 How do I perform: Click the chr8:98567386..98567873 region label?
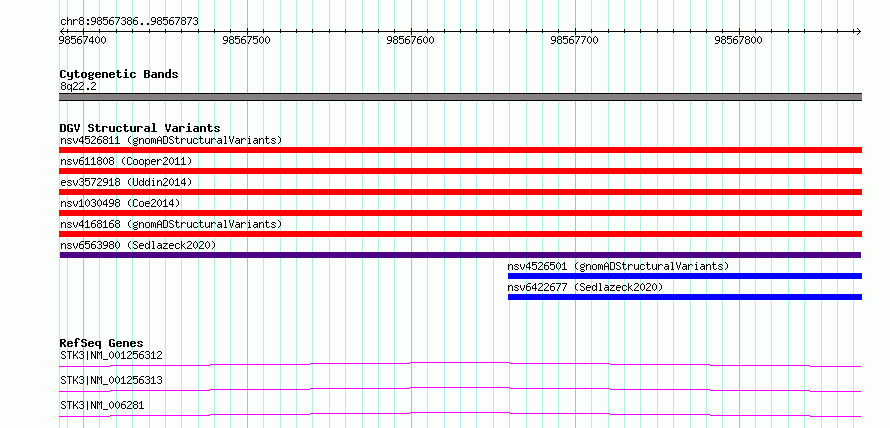click(x=129, y=22)
